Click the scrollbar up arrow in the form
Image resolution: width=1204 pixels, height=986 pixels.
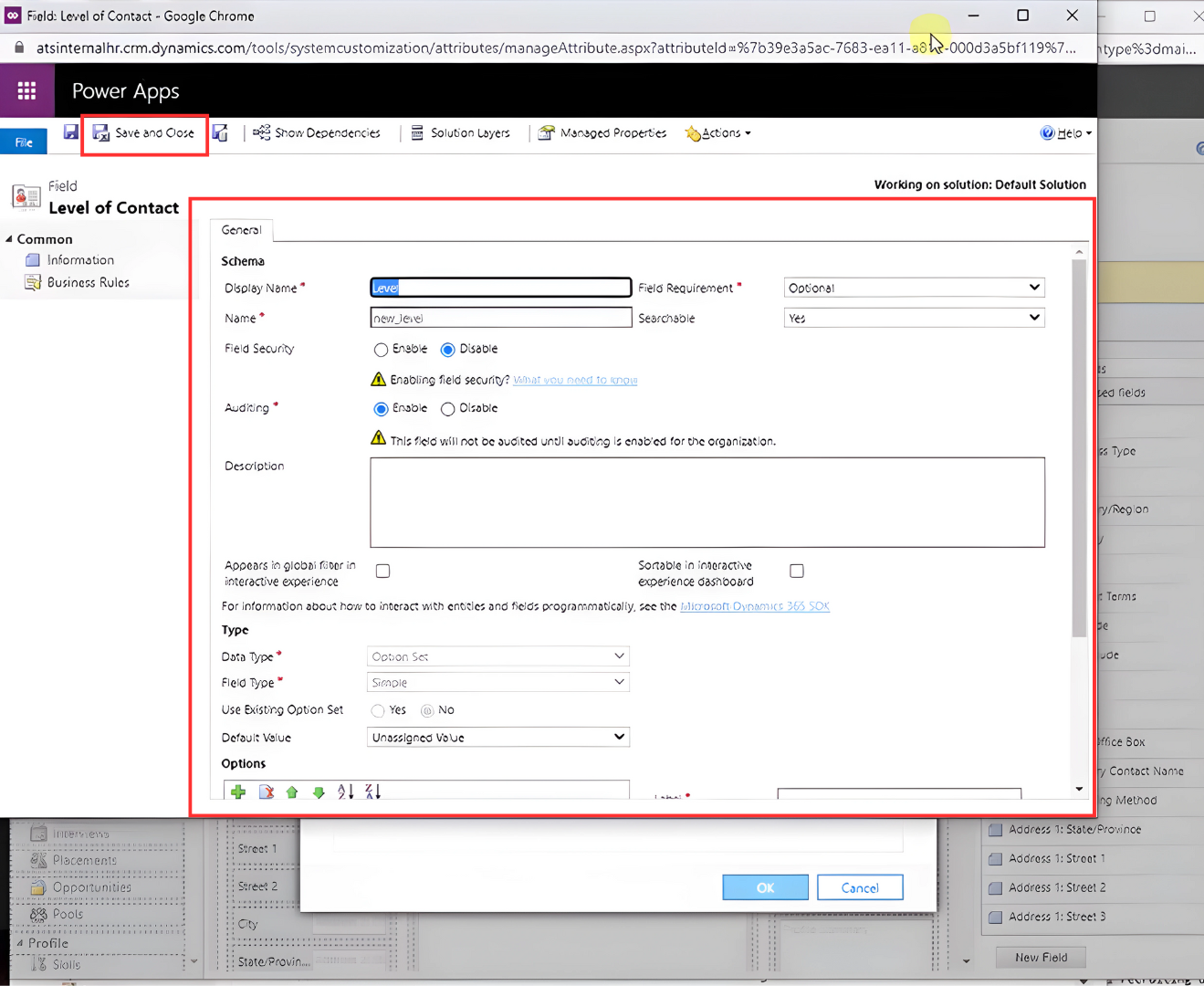pos(1079,251)
